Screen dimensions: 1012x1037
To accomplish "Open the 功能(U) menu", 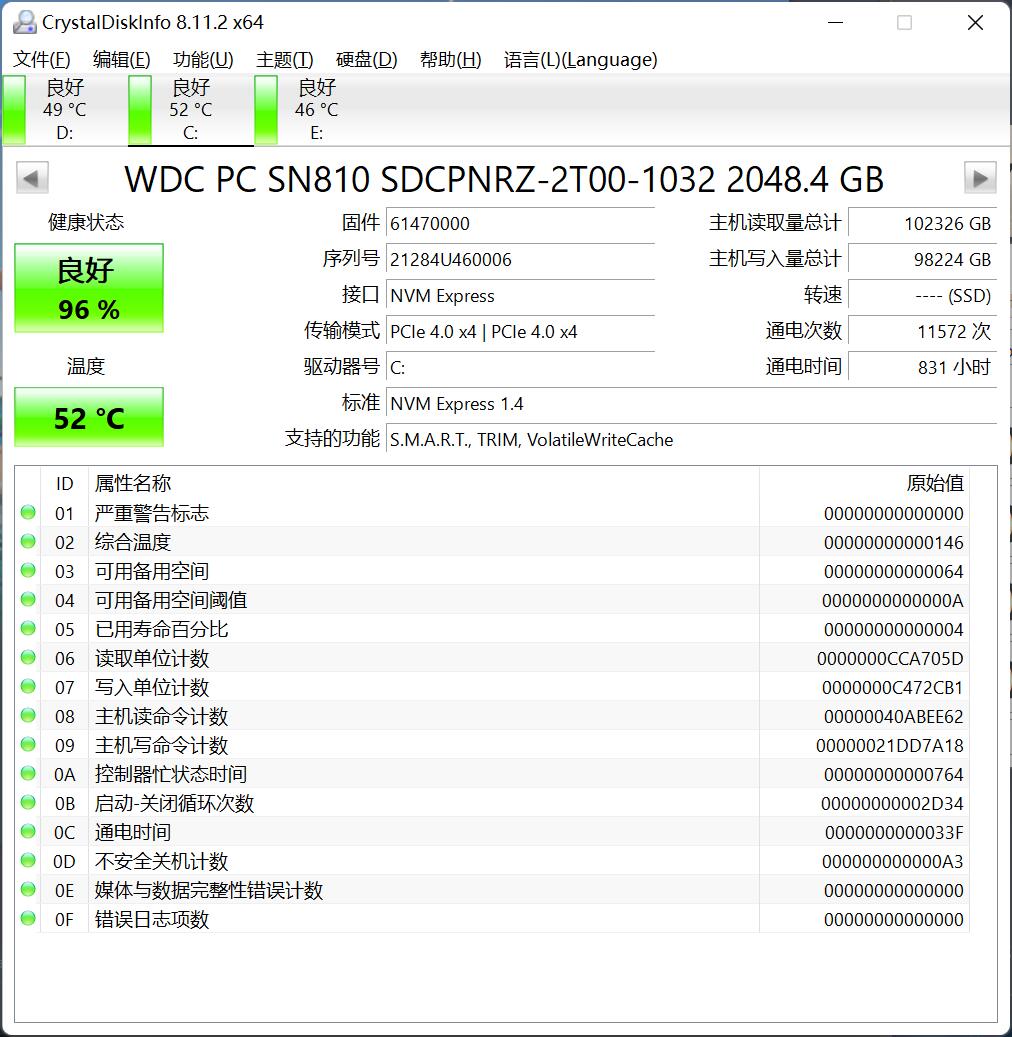I will click(203, 60).
